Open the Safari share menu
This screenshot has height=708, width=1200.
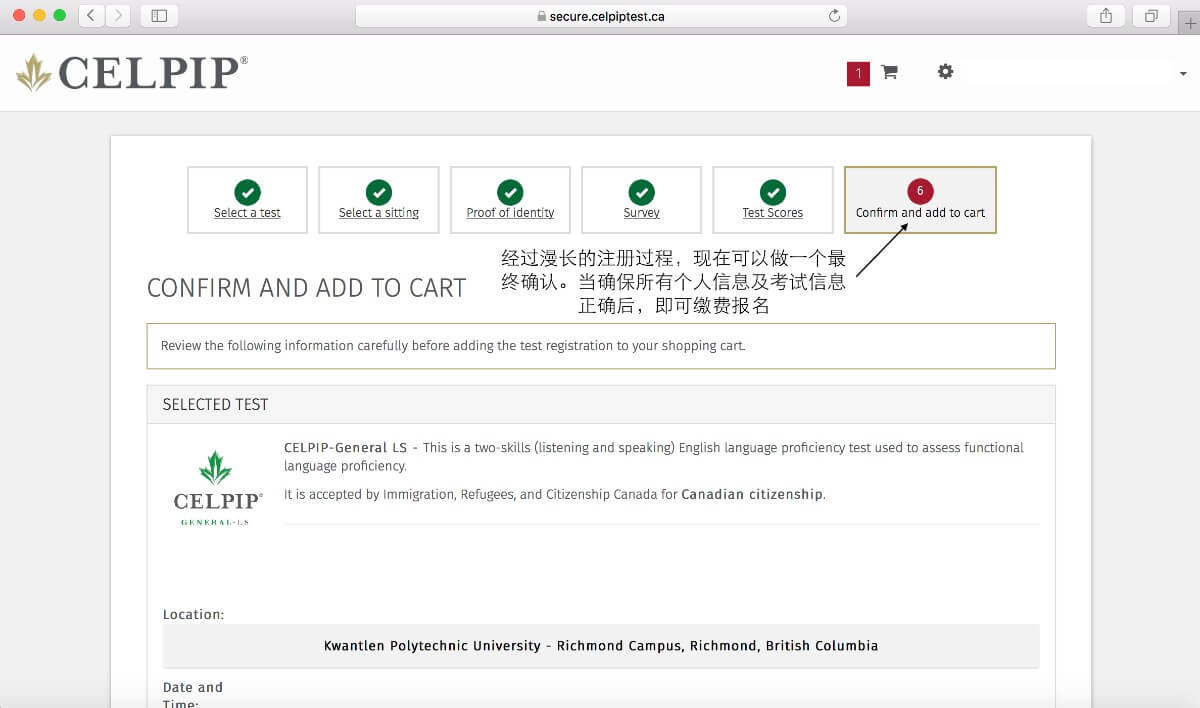(x=1106, y=15)
